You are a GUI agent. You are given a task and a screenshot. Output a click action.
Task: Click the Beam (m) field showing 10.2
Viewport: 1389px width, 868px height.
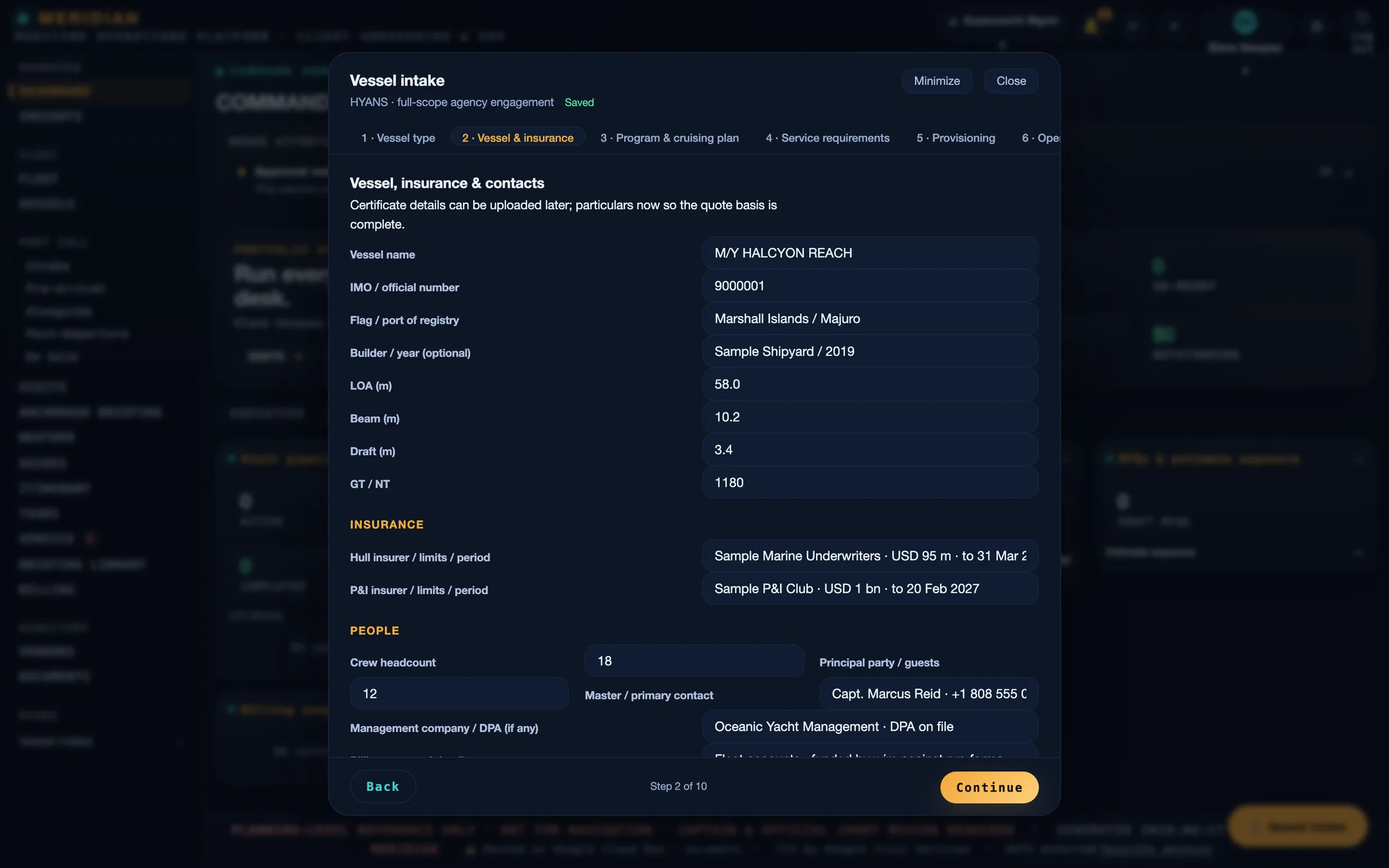coord(870,417)
